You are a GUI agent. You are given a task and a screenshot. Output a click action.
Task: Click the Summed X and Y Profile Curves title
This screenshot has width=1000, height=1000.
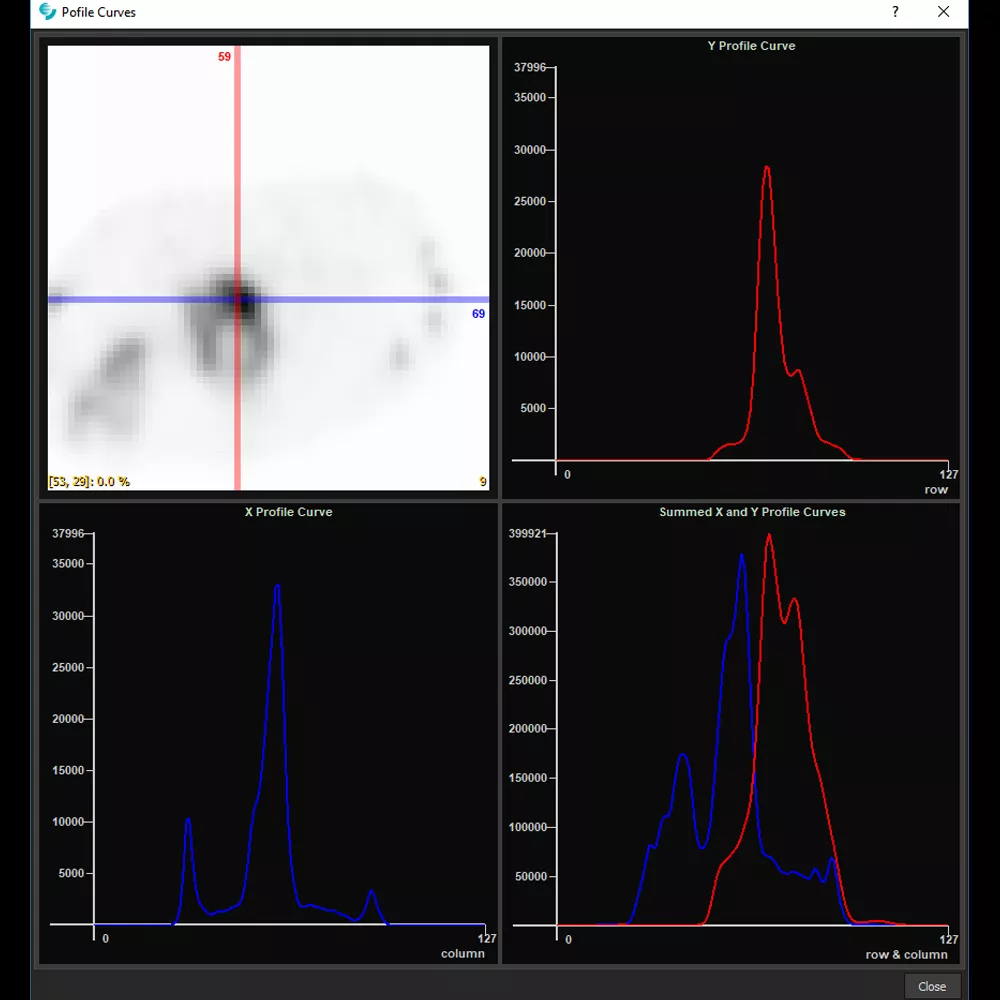[752, 512]
